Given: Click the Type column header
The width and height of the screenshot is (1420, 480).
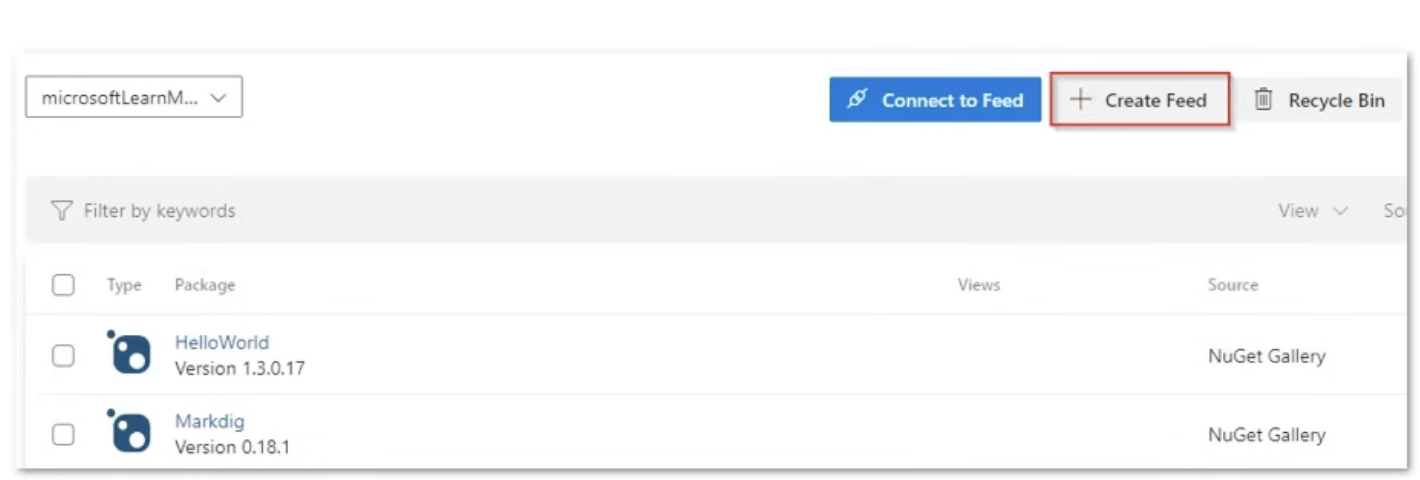Looking at the screenshot, I should (124, 285).
